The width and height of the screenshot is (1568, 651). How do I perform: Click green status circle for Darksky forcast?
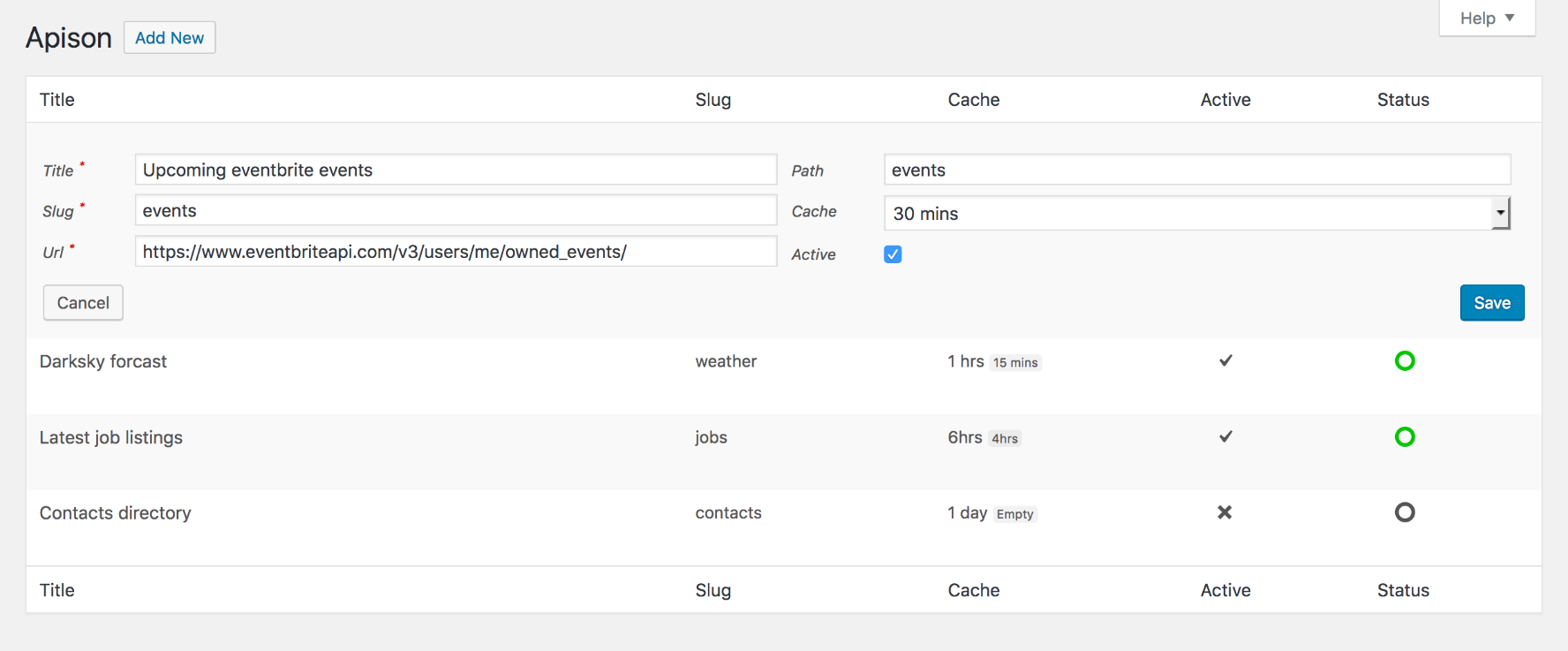click(x=1404, y=360)
